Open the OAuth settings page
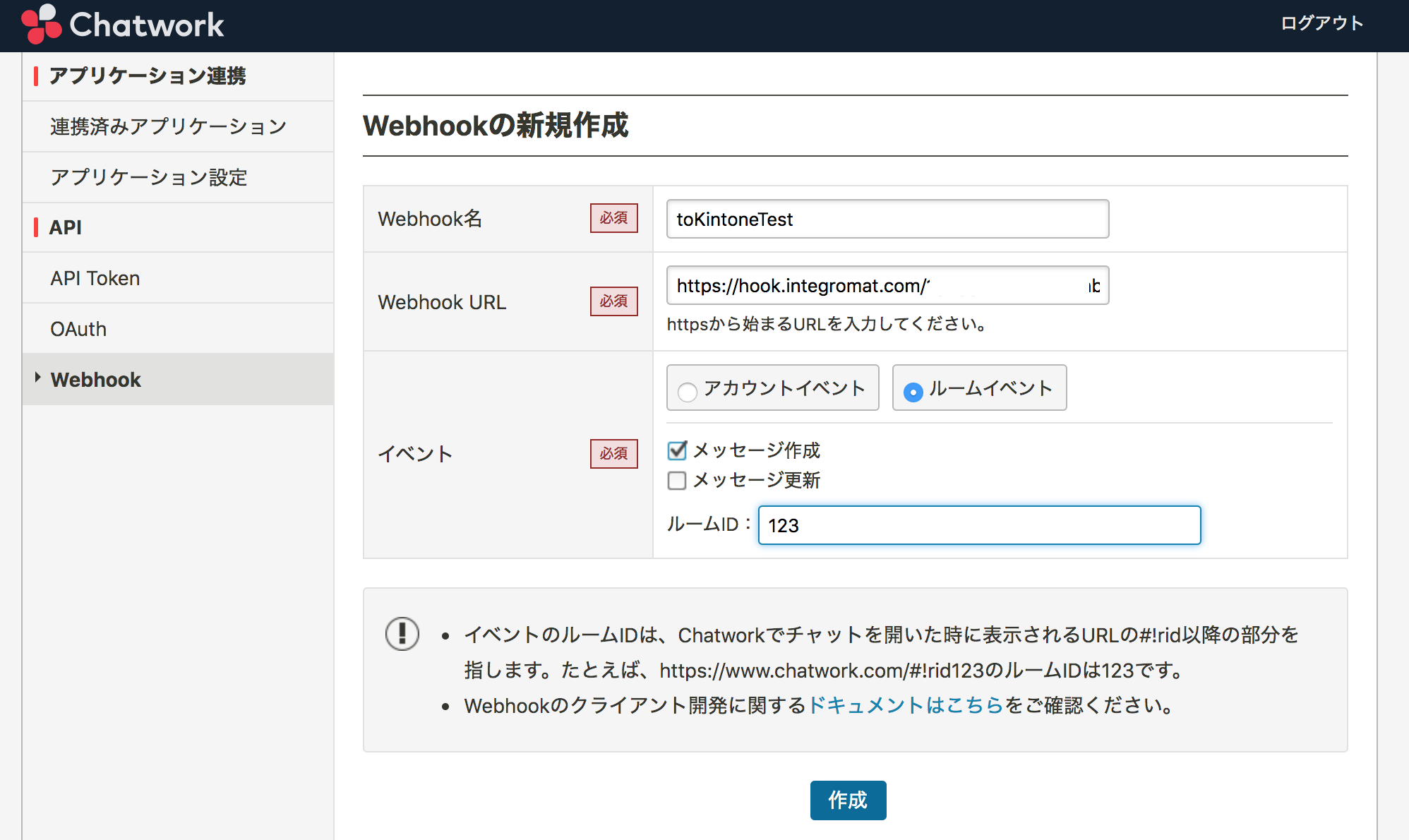The height and width of the screenshot is (840, 1409). pyautogui.click(x=78, y=329)
